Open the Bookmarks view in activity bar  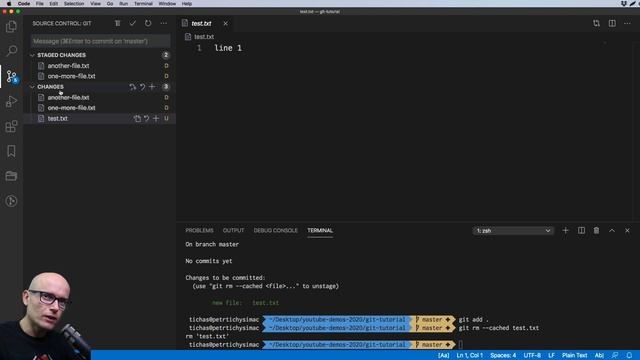(x=11, y=151)
